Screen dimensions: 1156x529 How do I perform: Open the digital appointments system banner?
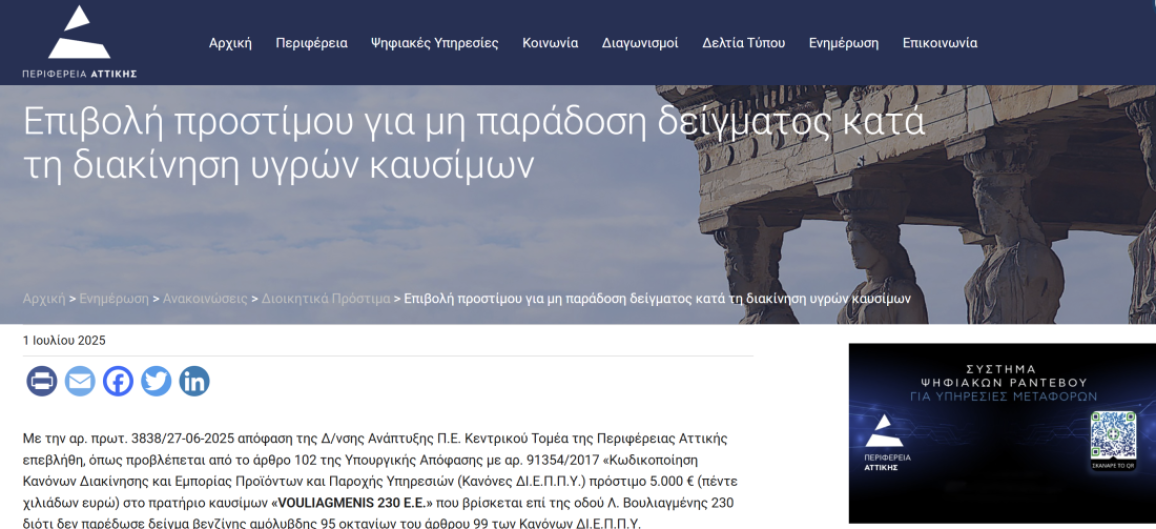point(1002,433)
